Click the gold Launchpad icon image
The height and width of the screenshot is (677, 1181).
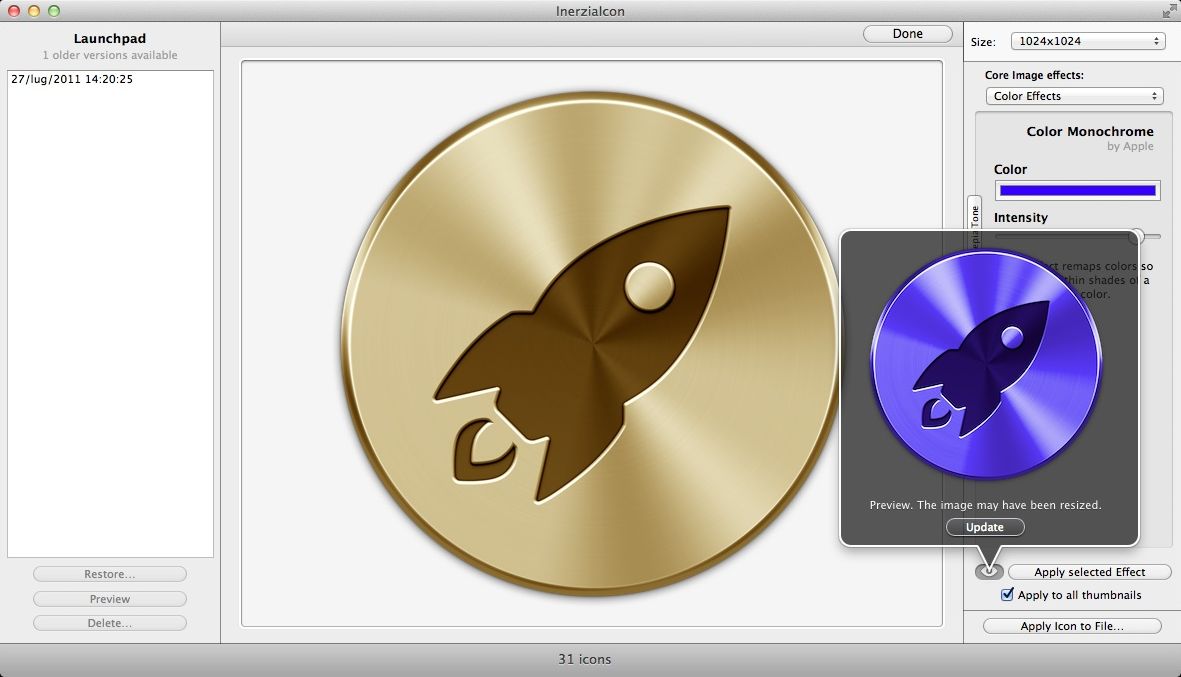click(592, 343)
